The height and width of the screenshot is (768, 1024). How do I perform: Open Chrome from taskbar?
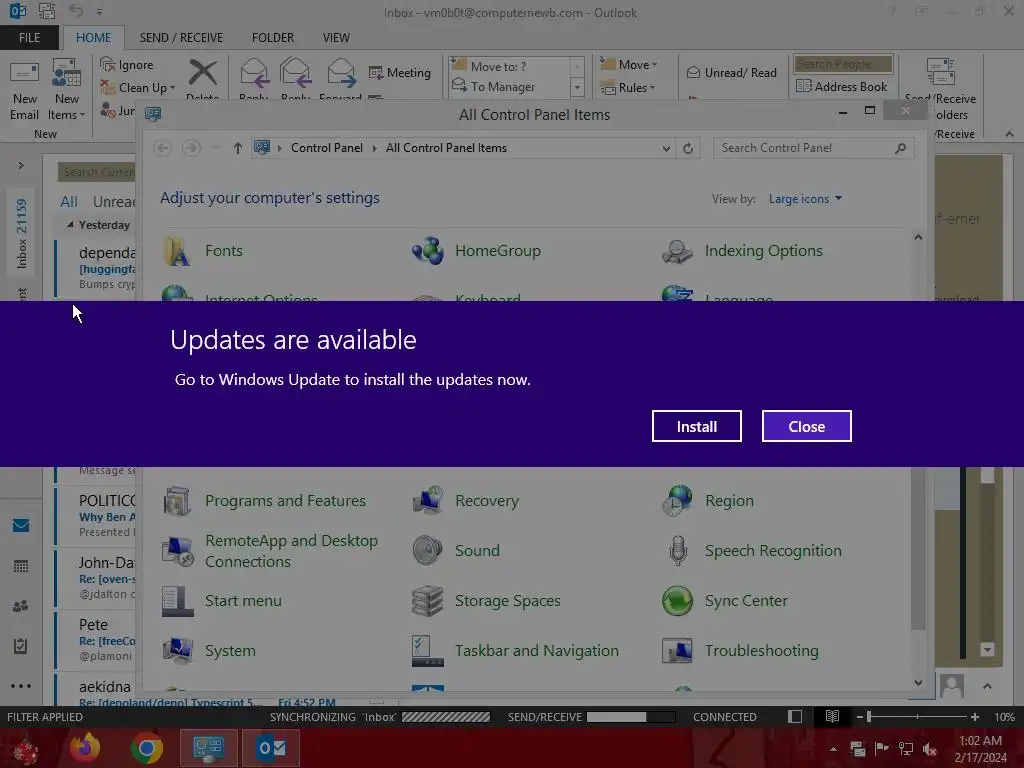146,748
